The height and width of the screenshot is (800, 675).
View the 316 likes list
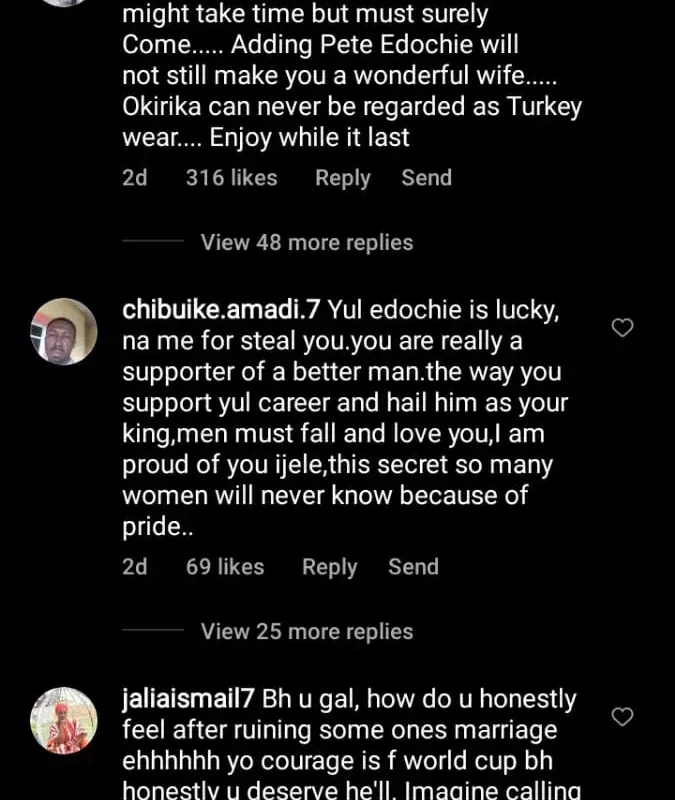[231, 178]
